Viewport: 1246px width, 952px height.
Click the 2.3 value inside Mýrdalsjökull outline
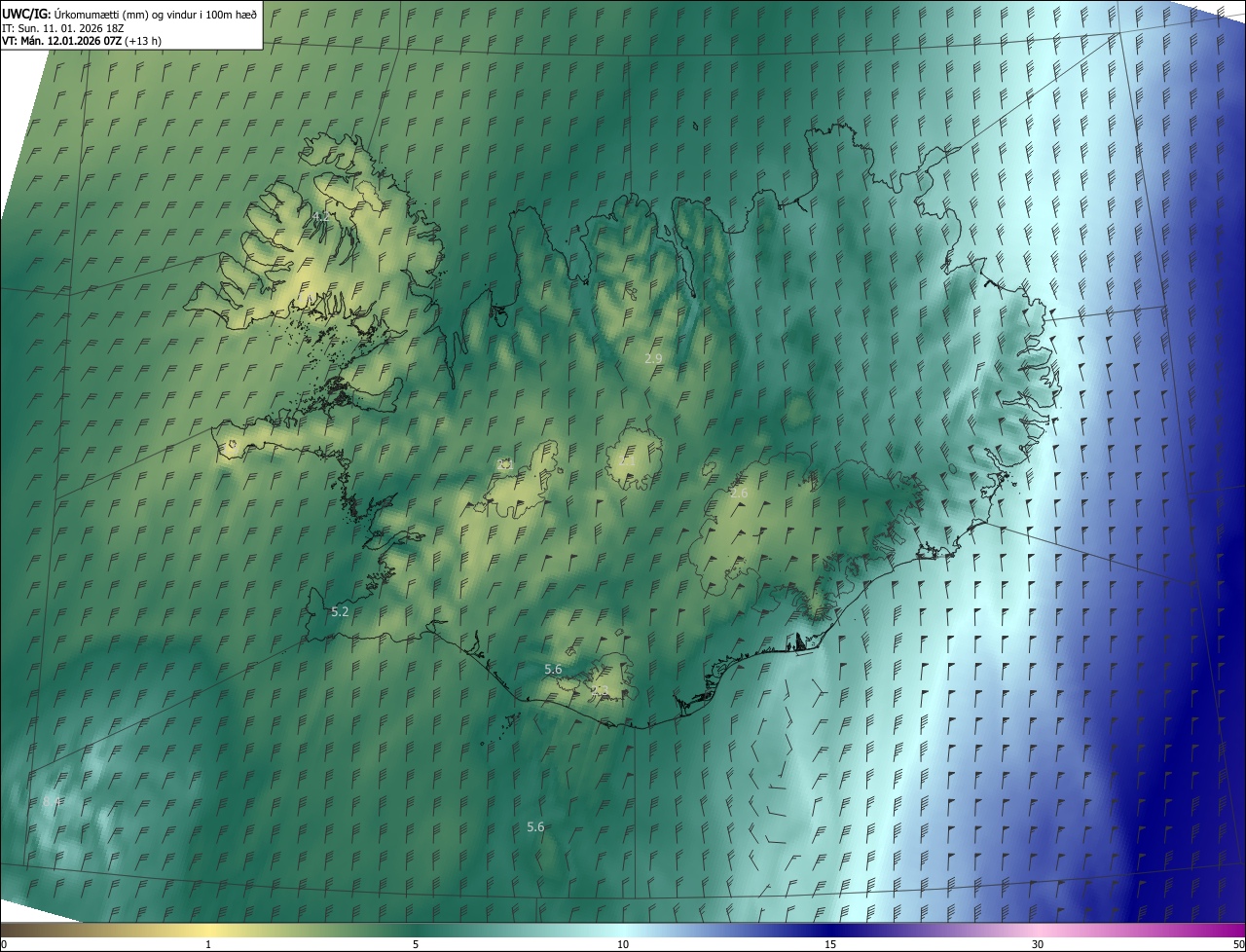point(600,690)
